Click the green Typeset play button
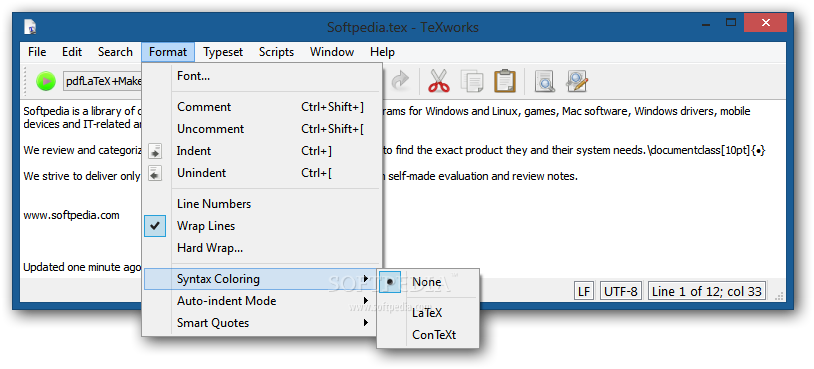This screenshot has width=814, height=369. click(46, 81)
